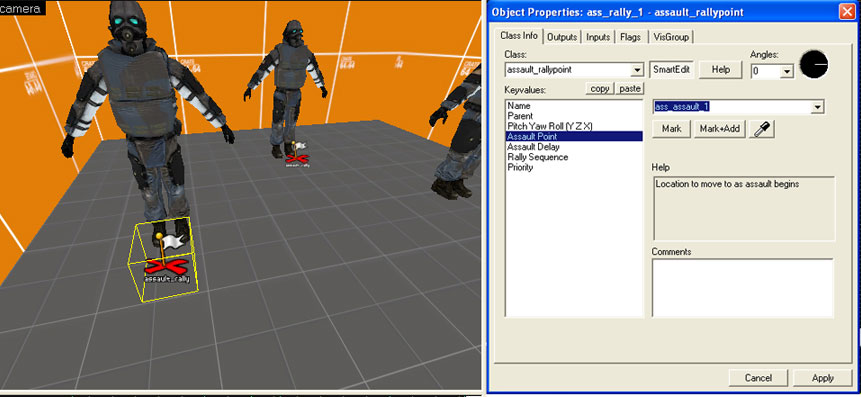Screen dimensions: 861x397
Task: Open the Flags tab
Action: (x=630, y=37)
